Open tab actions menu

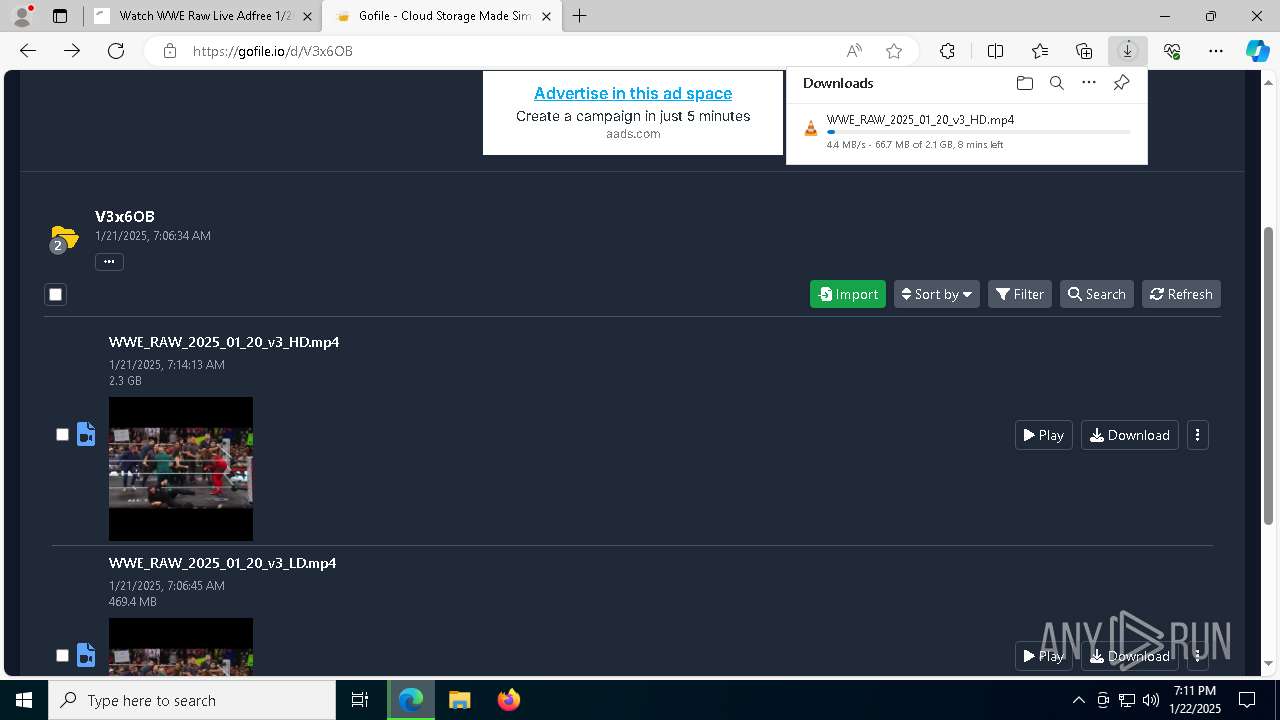[x=60, y=16]
